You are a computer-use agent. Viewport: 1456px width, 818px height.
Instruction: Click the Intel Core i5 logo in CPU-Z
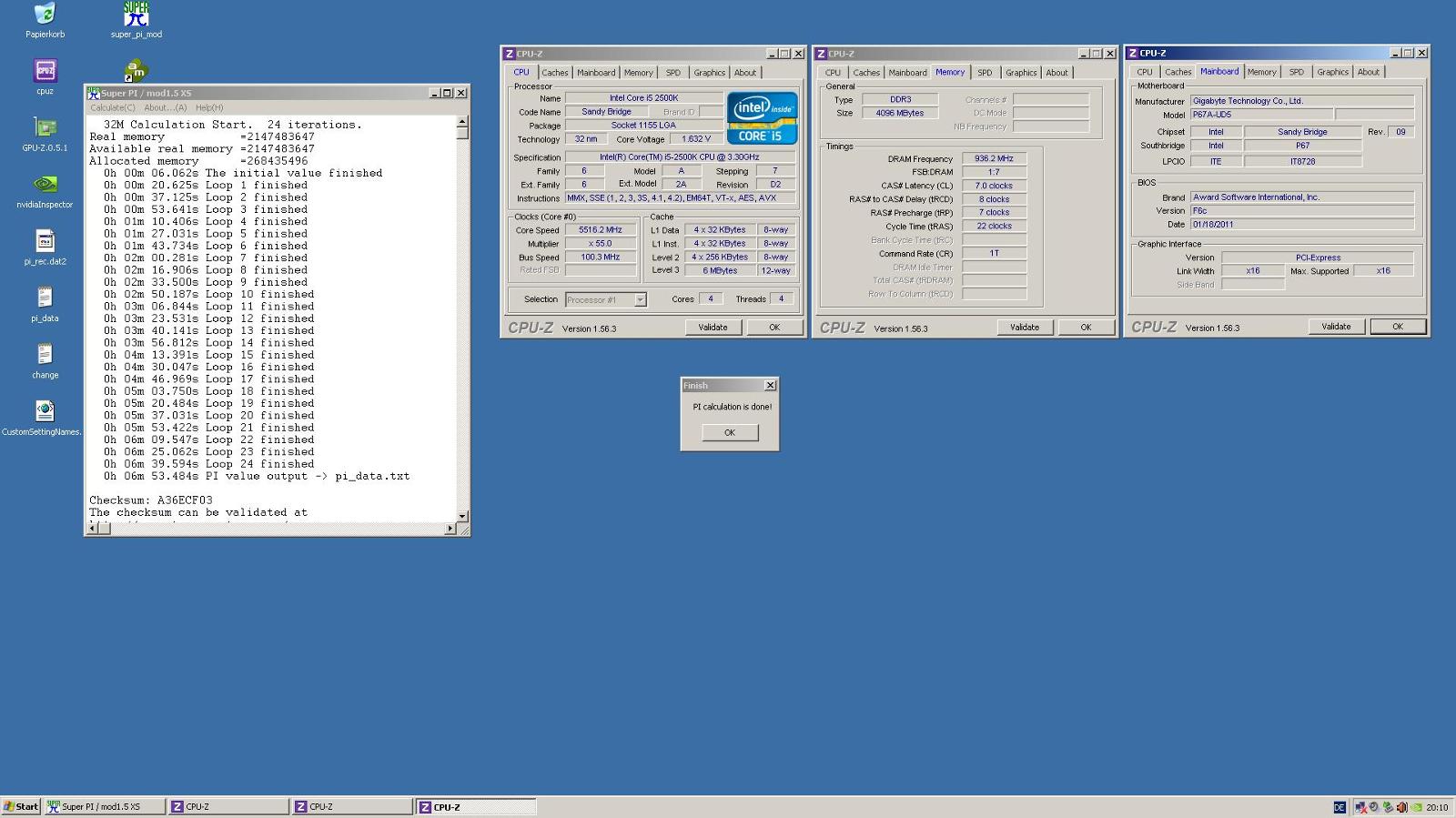[x=762, y=117]
